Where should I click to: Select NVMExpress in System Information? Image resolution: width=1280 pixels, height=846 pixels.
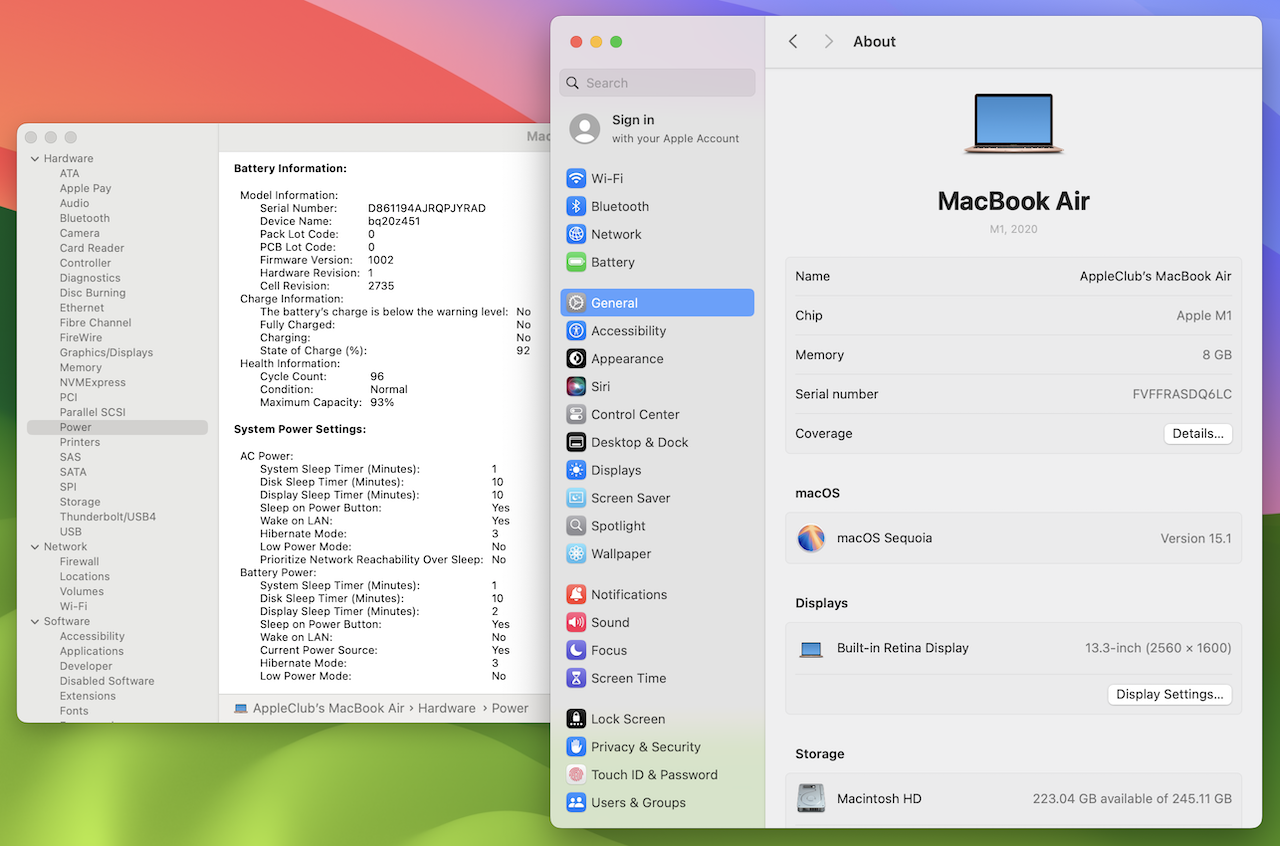pos(93,383)
